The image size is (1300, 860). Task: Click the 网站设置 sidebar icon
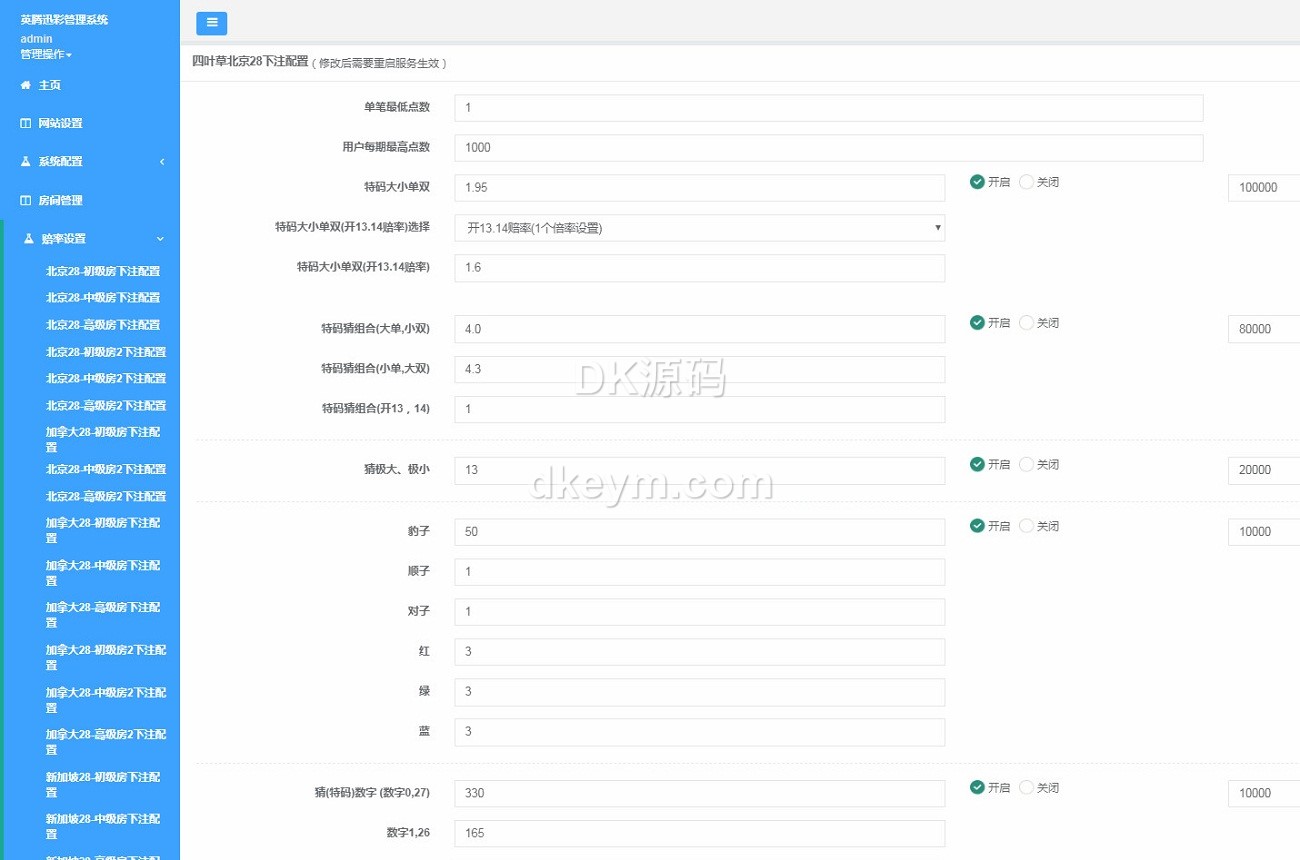26,123
